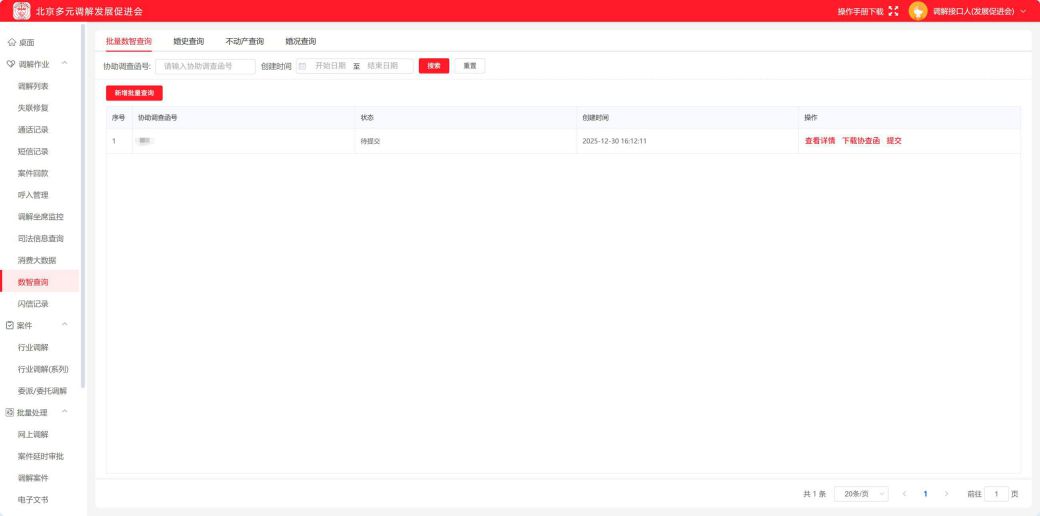Image resolution: width=1040 pixels, height=516 pixels.
Task: Go to the next page arrow
Action: pos(947,494)
